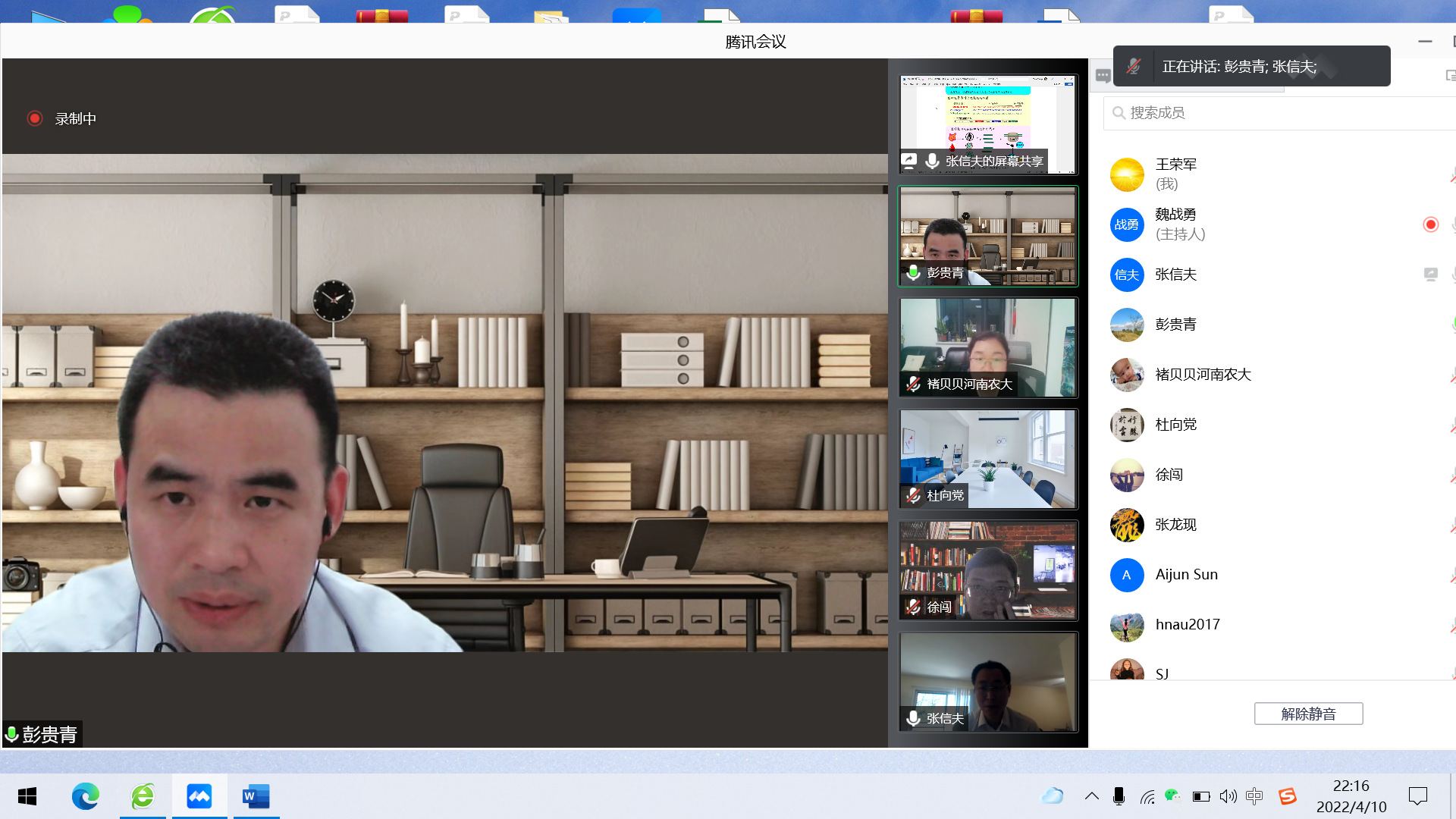Select Aijun Sun in the member list
1456x819 pixels.
click(1186, 575)
